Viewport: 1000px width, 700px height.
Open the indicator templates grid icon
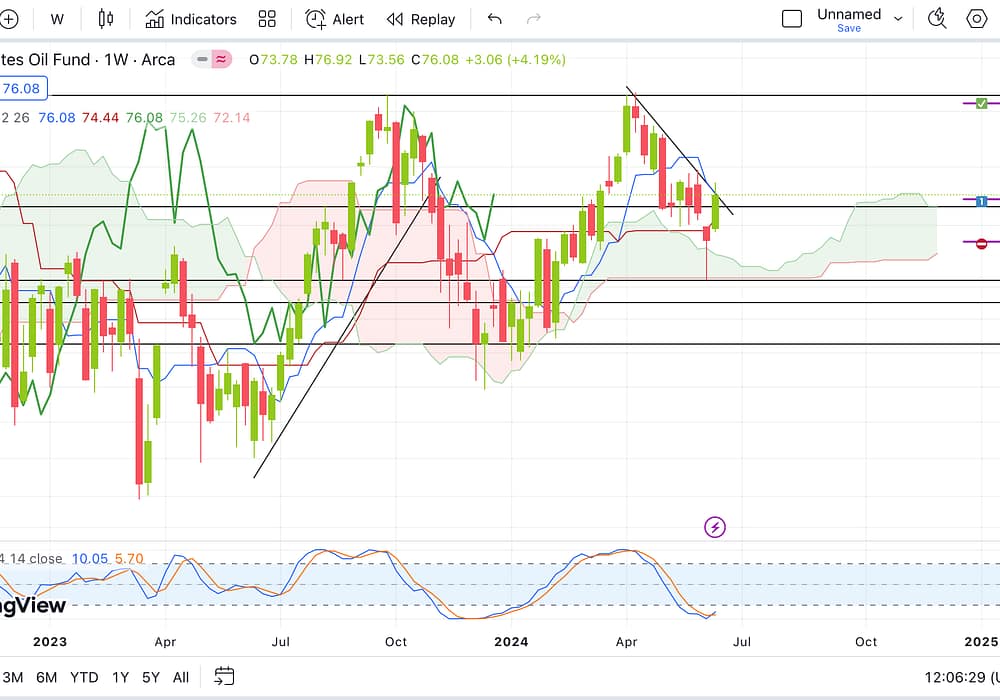(x=267, y=19)
